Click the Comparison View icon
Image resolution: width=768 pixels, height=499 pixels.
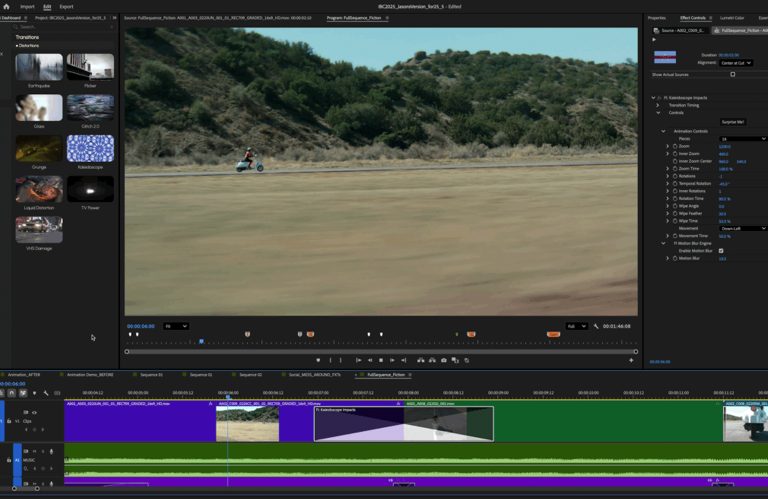455,360
